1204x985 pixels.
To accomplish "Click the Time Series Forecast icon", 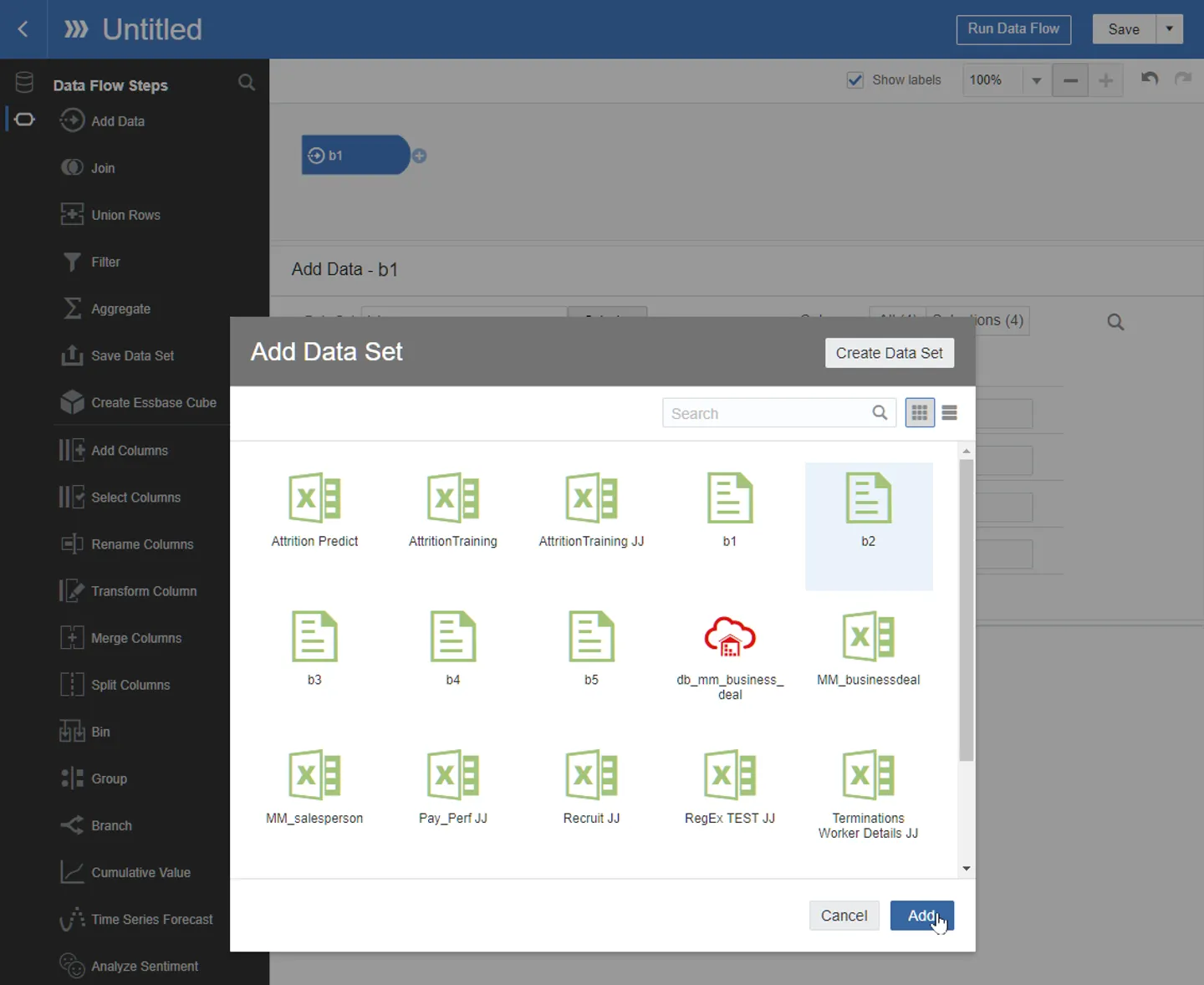I will pos(72,919).
